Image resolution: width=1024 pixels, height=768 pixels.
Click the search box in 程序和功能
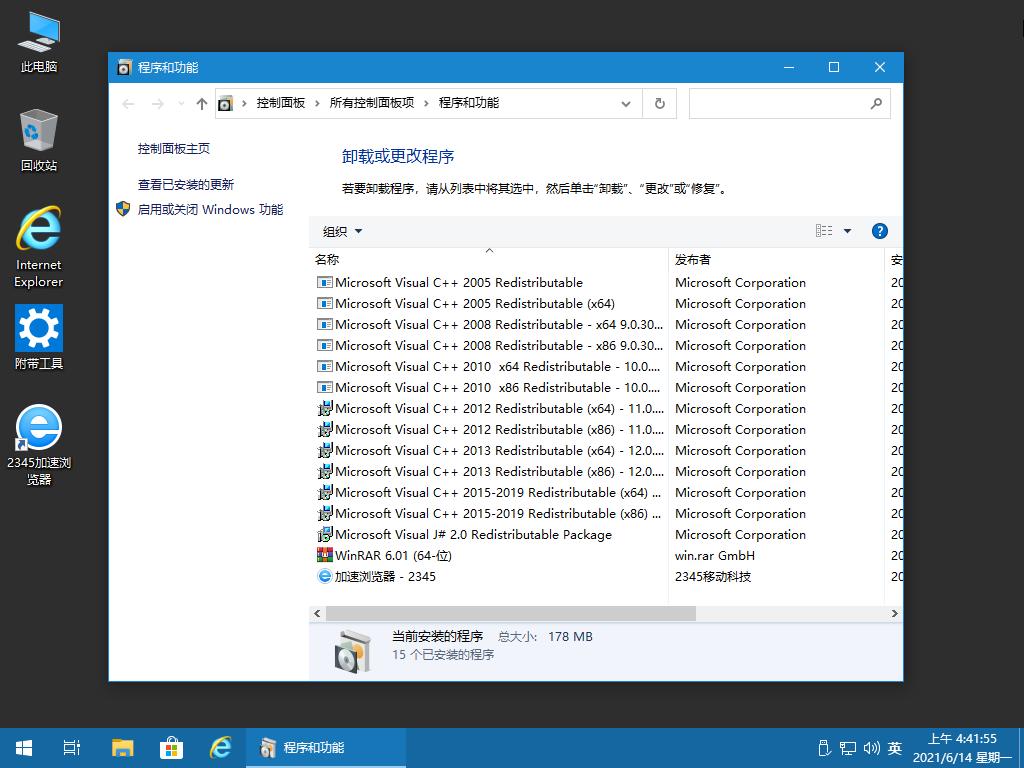tap(790, 104)
